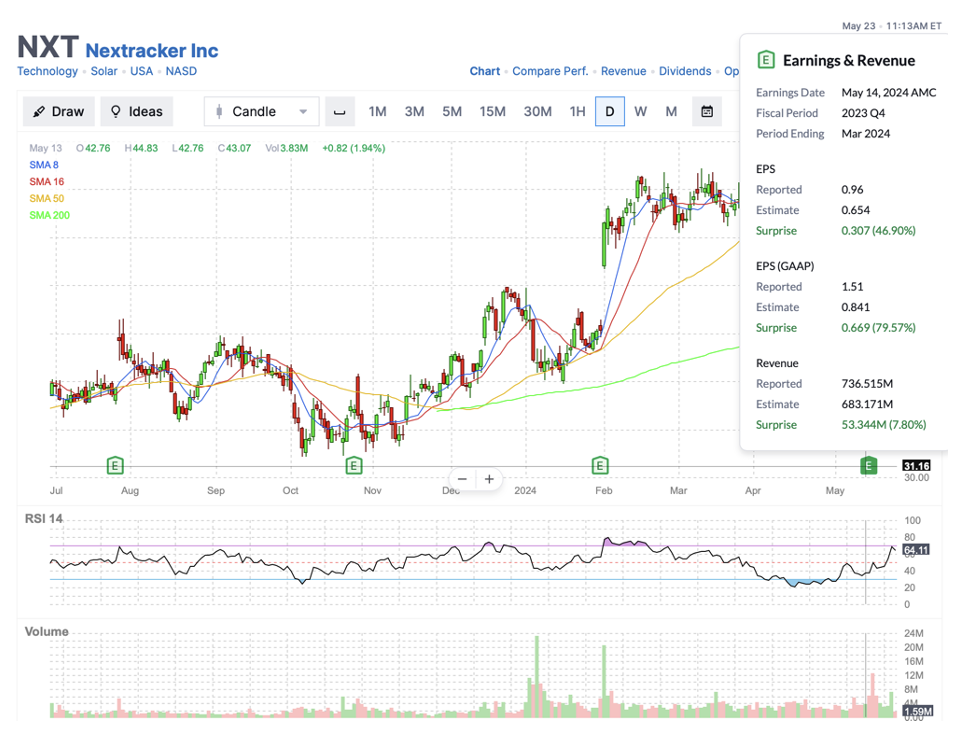
Task: Open the Dividends link
Action: point(685,71)
